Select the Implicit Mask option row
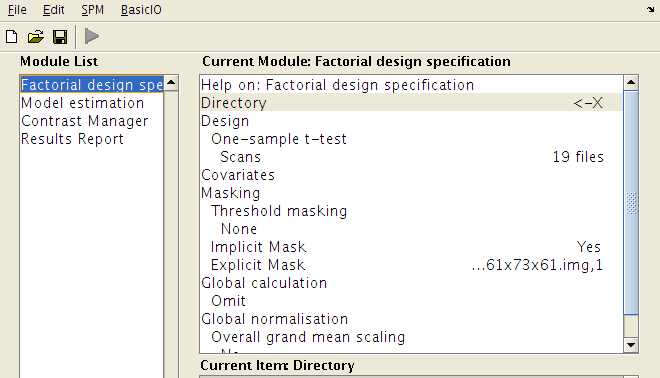The height and width of the screenshot is (378, 660). coord(411,247)
